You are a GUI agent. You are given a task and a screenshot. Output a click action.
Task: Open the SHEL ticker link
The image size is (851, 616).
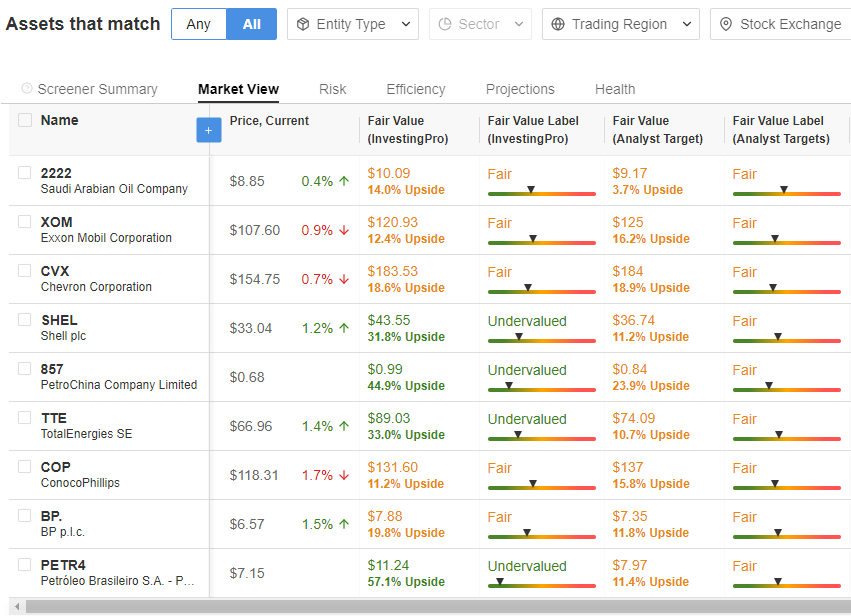pos(59,320)
